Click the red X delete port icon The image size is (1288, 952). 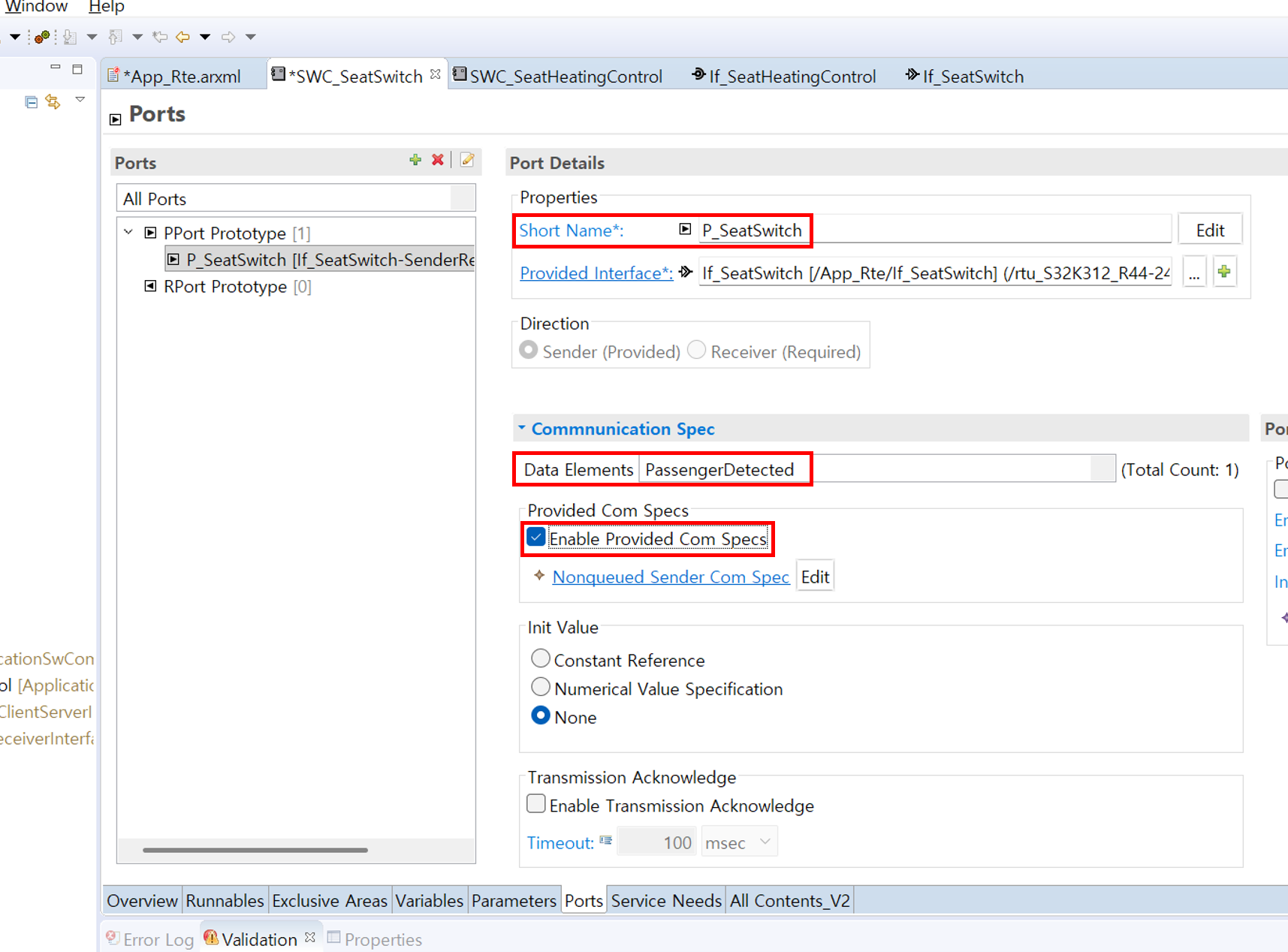[x=438, y=160]
